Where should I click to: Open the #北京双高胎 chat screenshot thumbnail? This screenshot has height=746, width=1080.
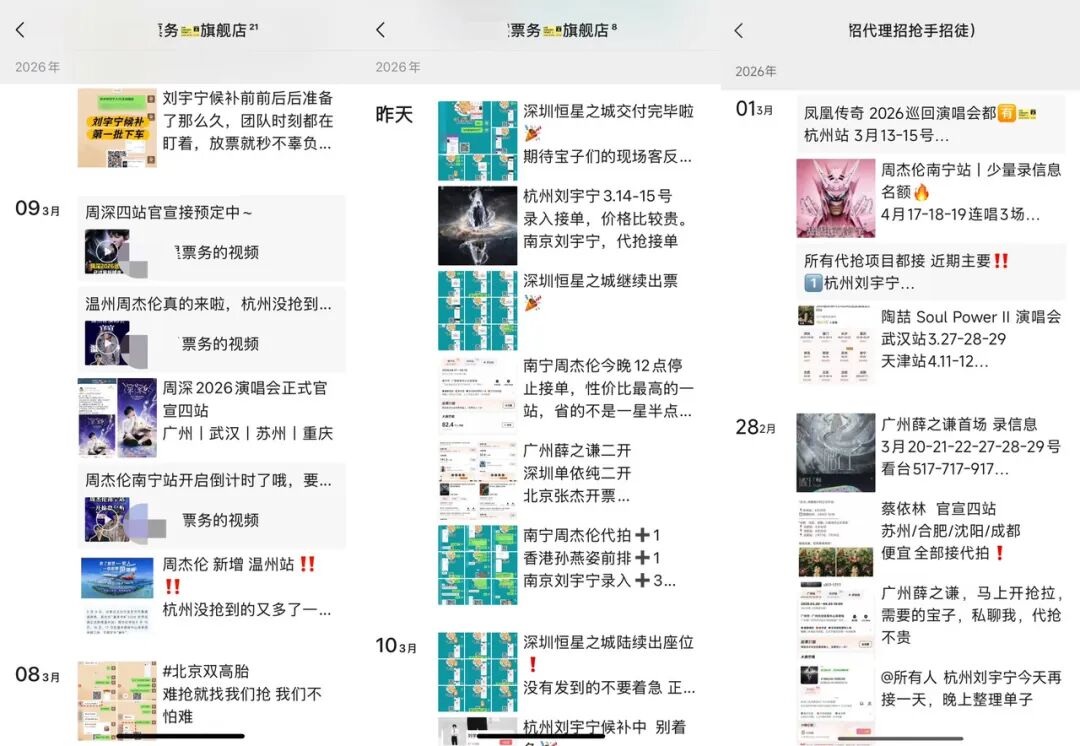coord(117,700)
